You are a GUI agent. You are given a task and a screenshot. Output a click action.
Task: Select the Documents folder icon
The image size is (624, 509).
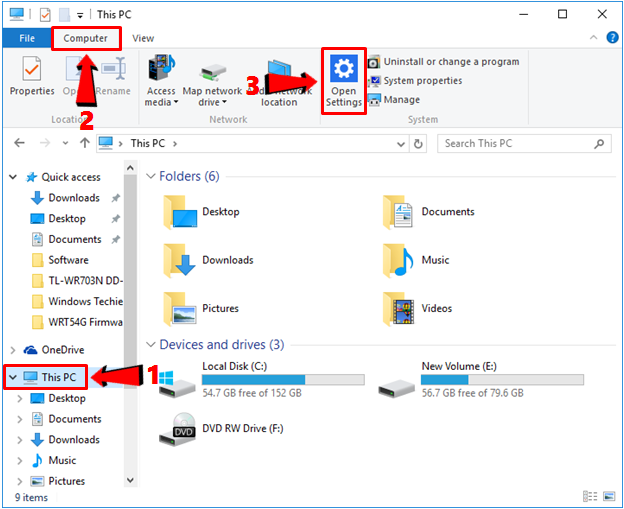[398, 212]
